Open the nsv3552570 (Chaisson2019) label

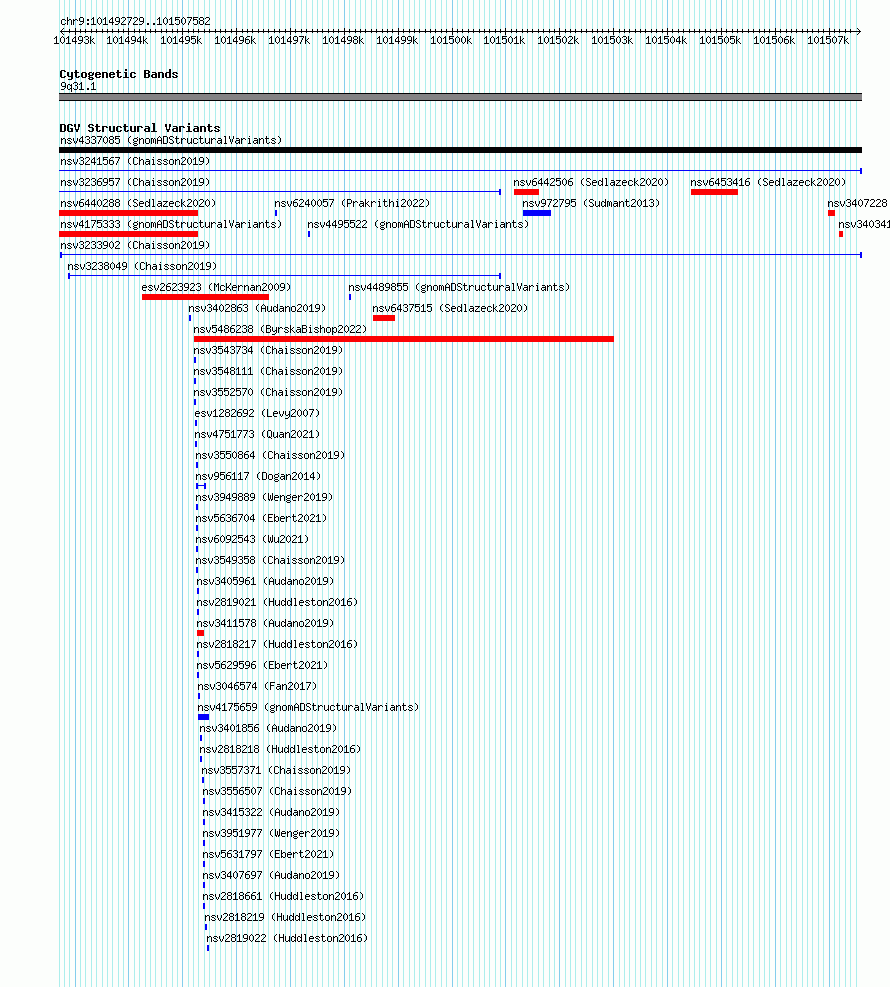pos(268,392)
